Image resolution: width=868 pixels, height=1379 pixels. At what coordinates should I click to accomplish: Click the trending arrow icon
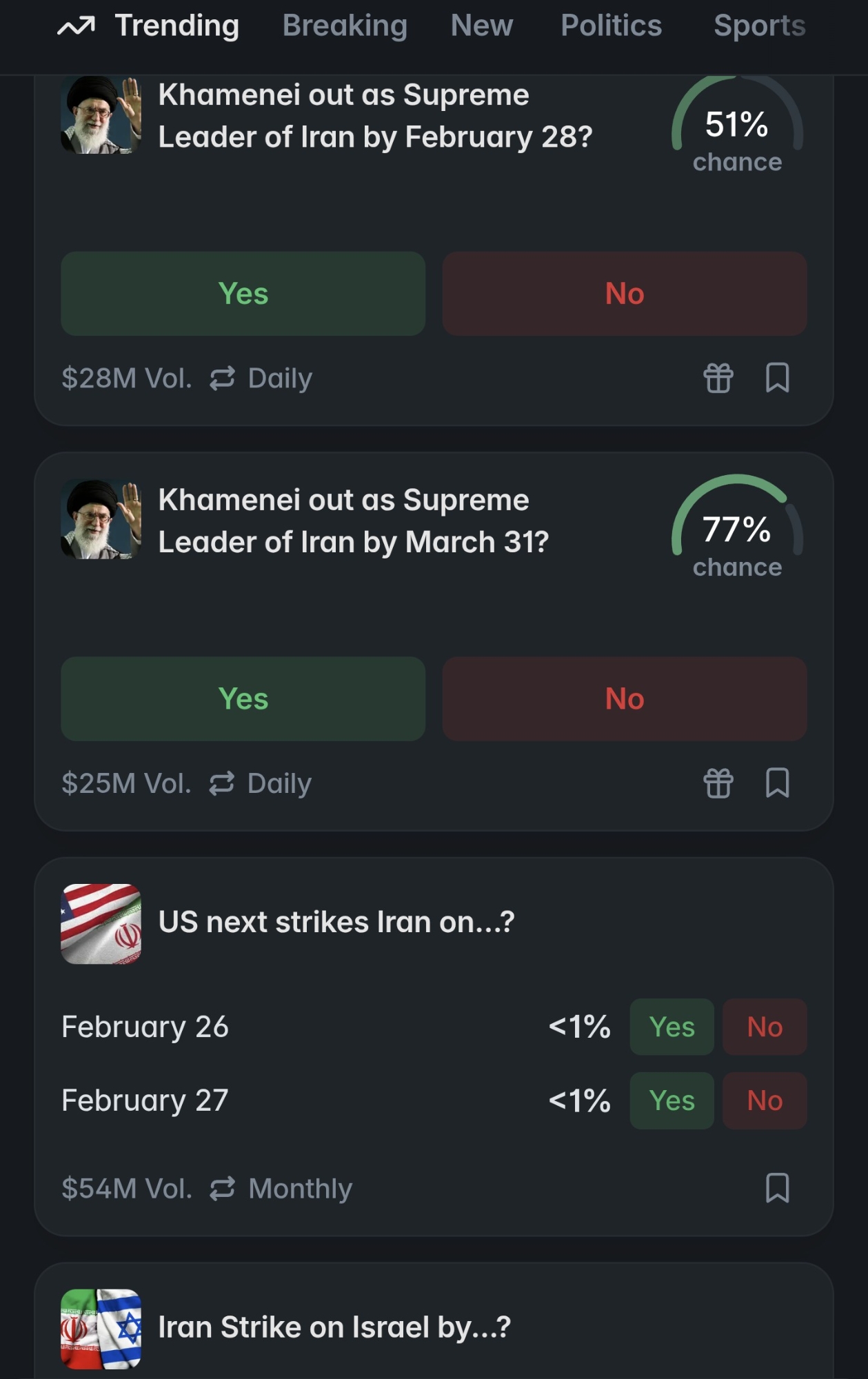click(76, 27)
